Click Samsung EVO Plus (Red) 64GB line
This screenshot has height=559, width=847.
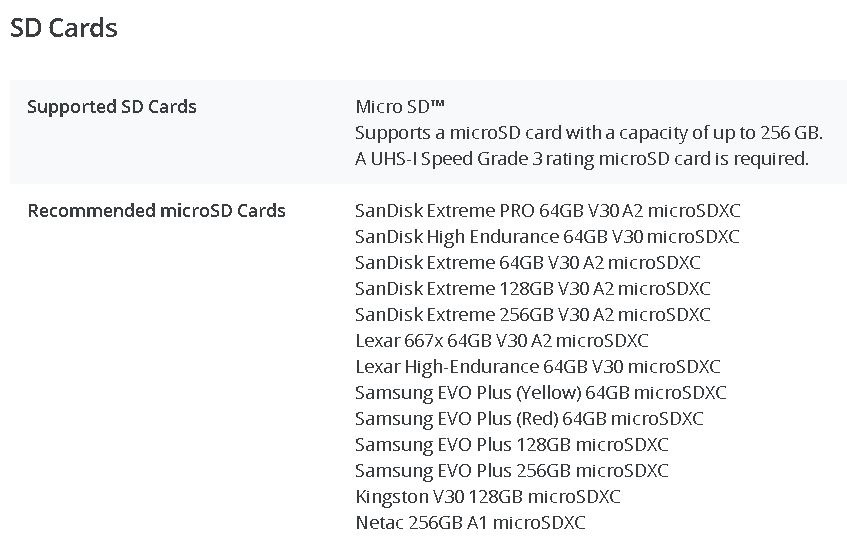529,419
